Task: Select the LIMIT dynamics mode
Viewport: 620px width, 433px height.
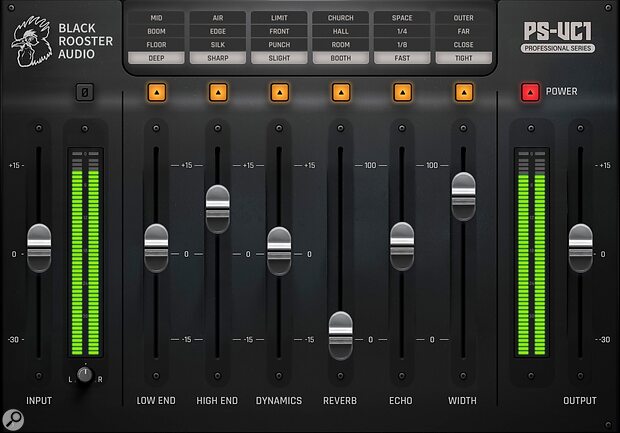Action: pos(279,18)
